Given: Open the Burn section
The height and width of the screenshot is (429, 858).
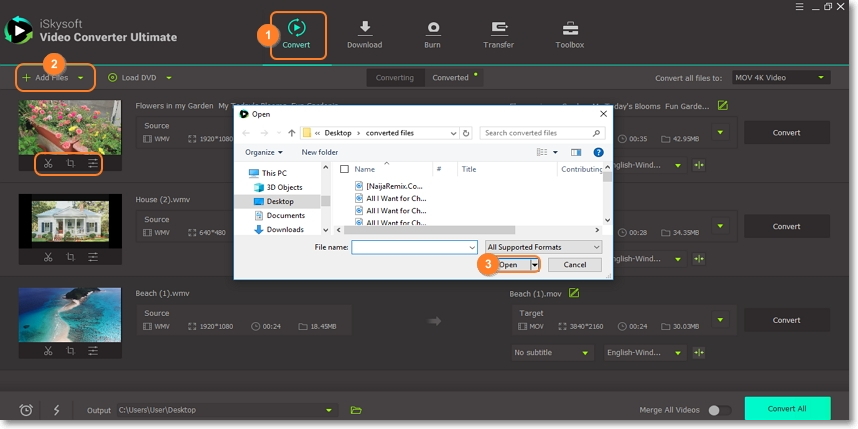Looking at the screenshot, I should pos(433,33).
